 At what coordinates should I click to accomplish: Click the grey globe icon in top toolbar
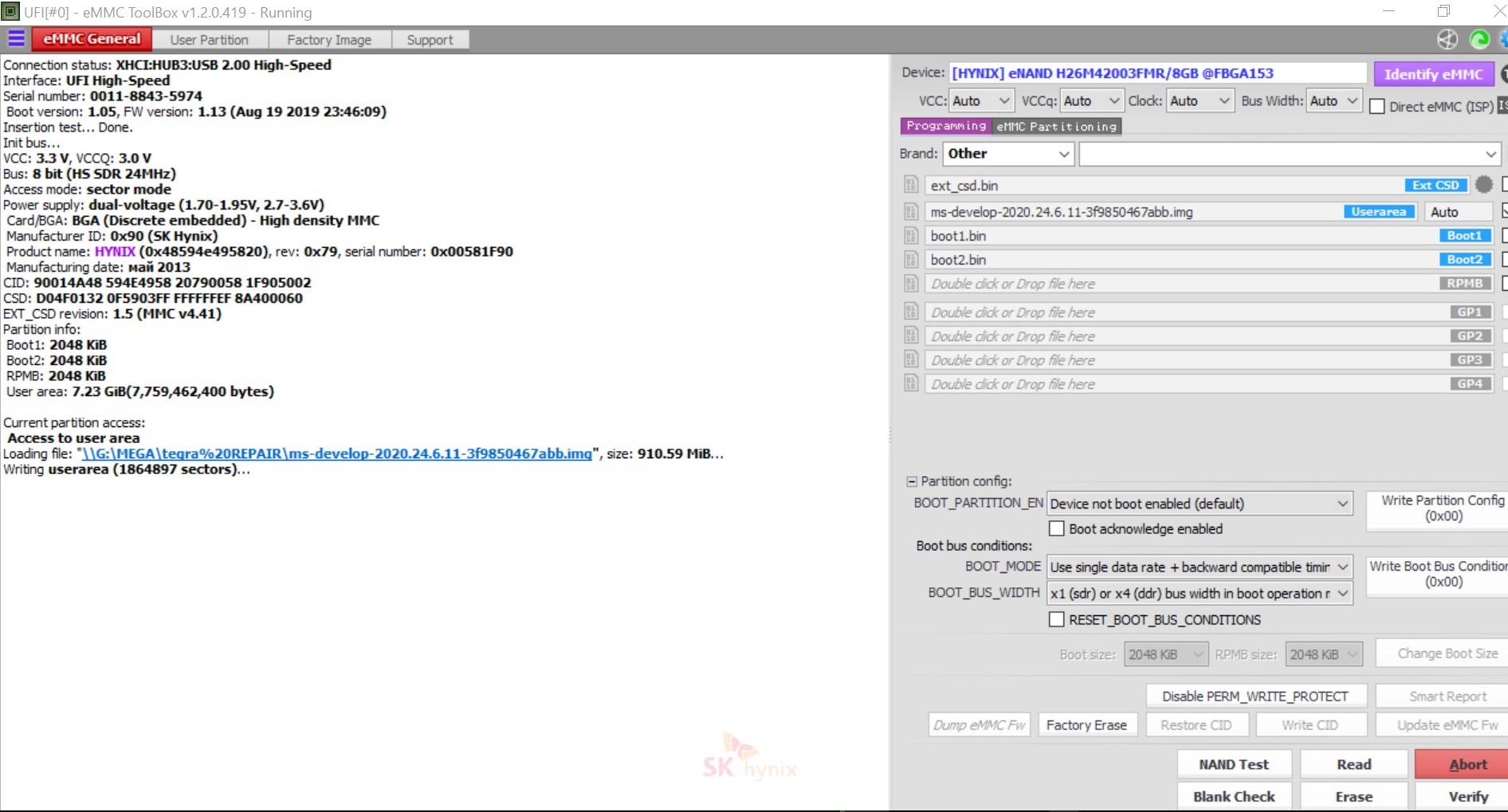pyautogui.click(x=1447, y=39)
